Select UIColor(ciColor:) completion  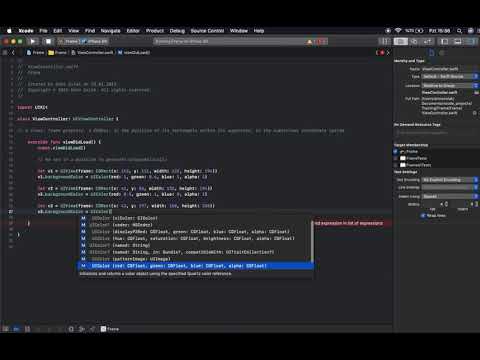196,218
